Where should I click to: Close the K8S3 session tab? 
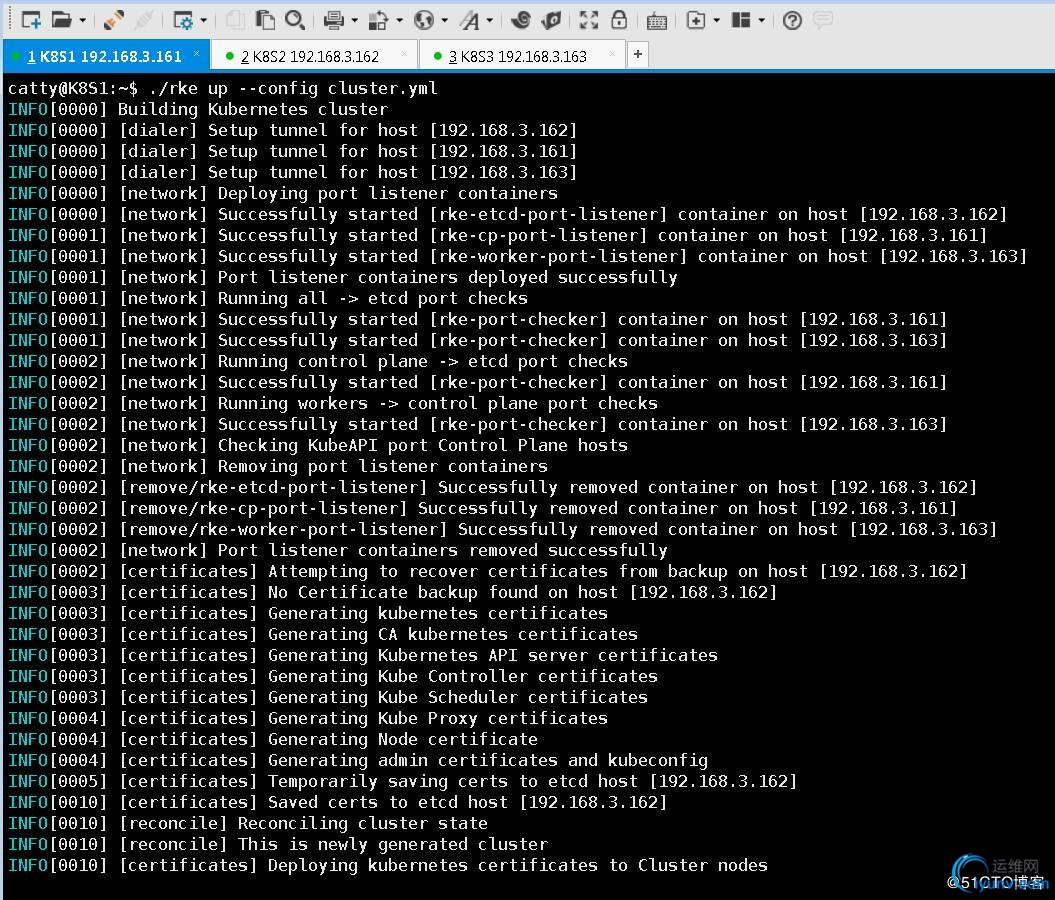click(612, 54)
